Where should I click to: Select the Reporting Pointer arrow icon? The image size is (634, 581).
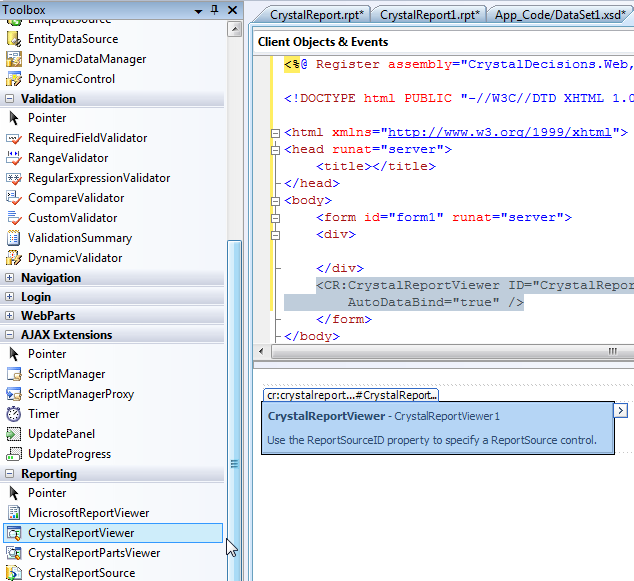pos(13,493)
